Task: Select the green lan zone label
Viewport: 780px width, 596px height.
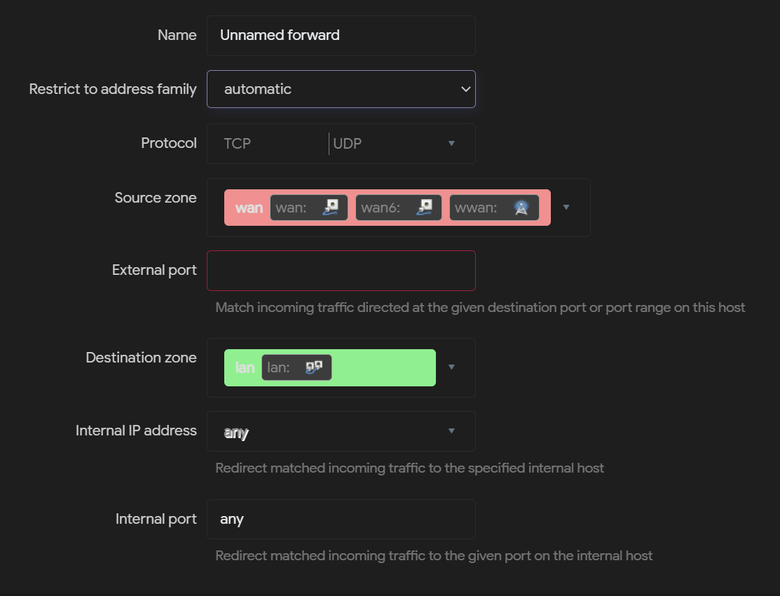Action: [x=244, y=368]
